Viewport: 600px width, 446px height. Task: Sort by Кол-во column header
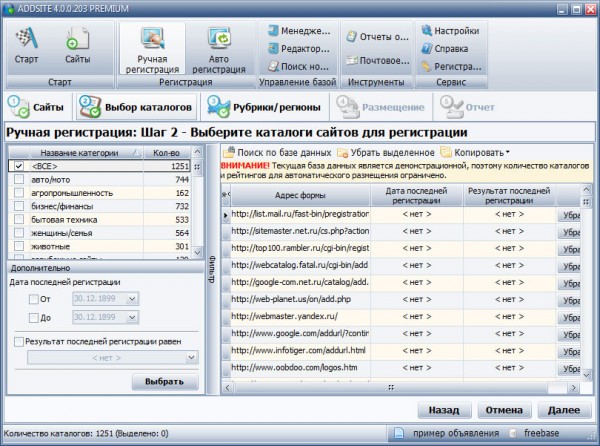(166, 153)
